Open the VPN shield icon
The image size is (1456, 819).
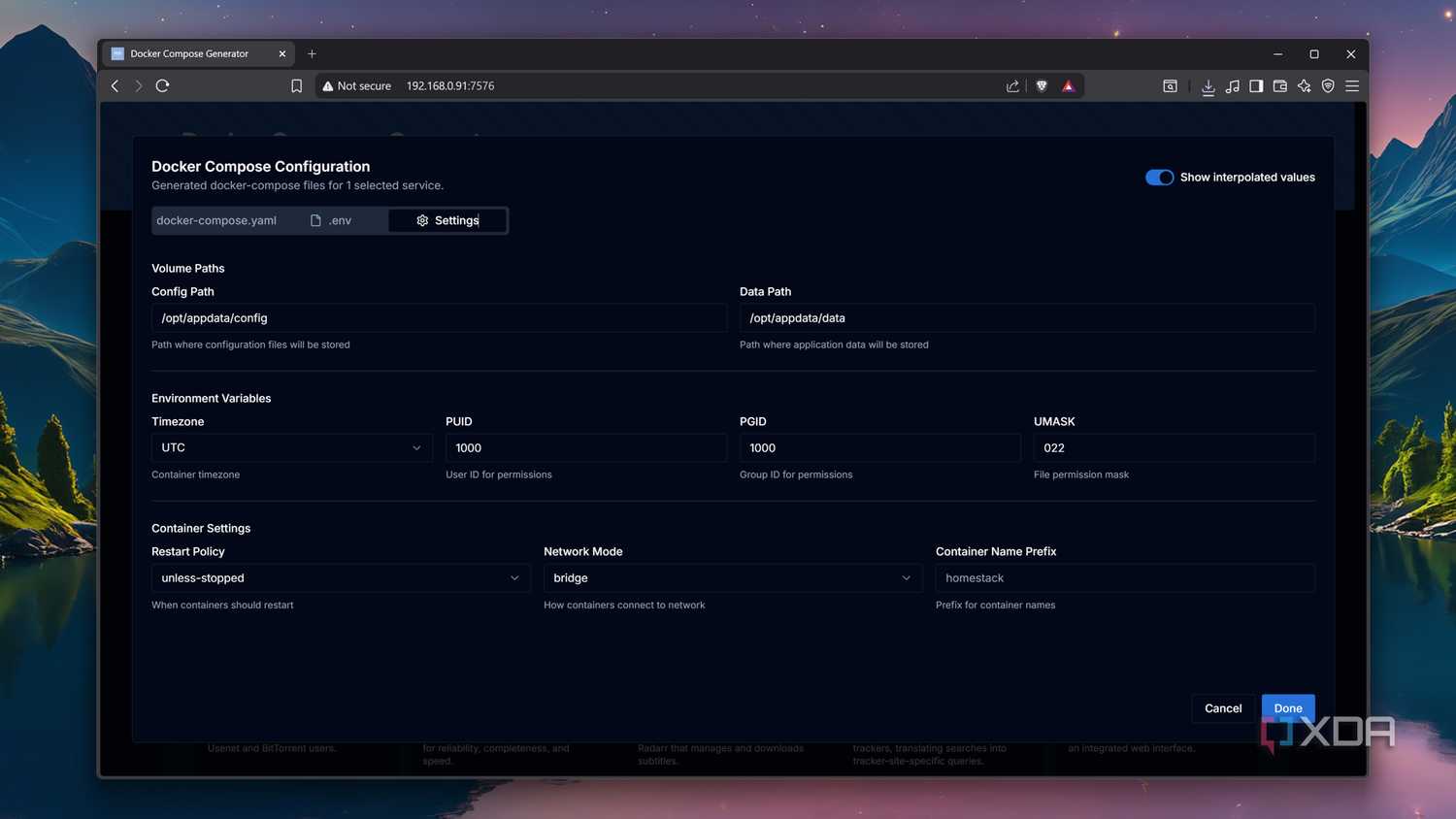[x=1328, y=85]
